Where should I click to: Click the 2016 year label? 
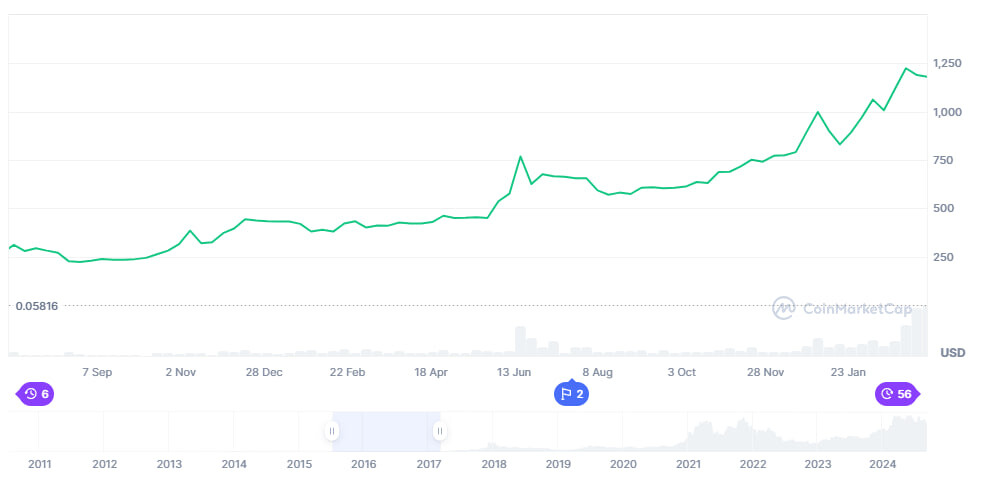(364, 464)
